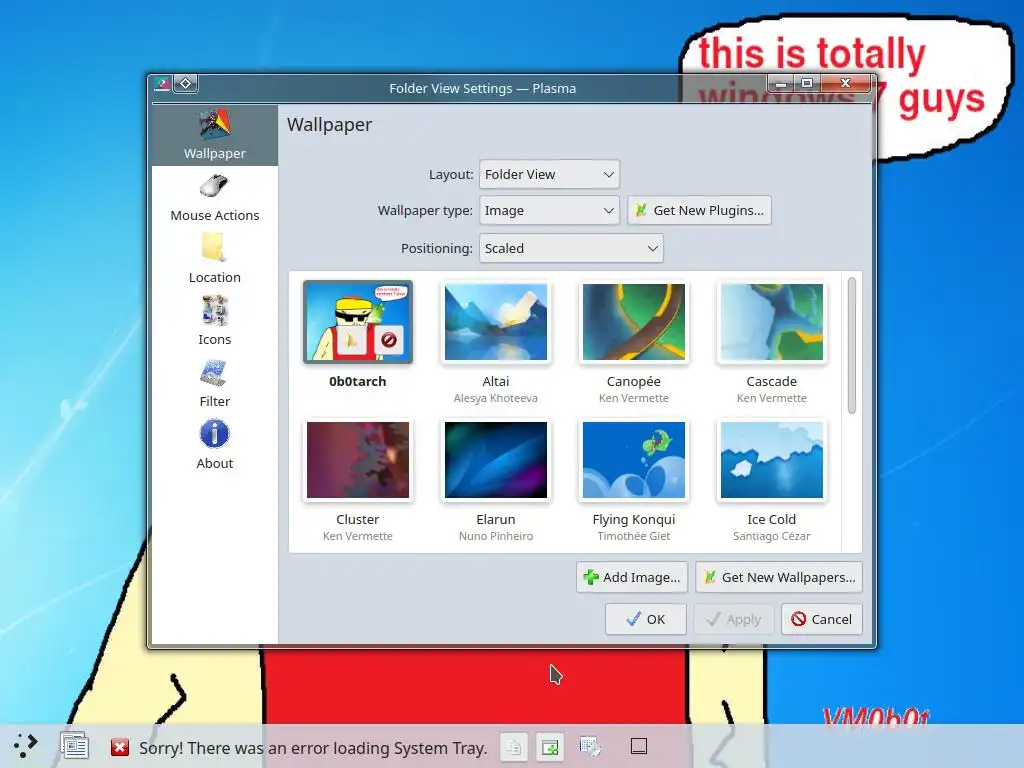Pick the Cascade wallpaper thumbnail
The image size is (1024, 768).
pyautogui.click(x=771, y=322)
